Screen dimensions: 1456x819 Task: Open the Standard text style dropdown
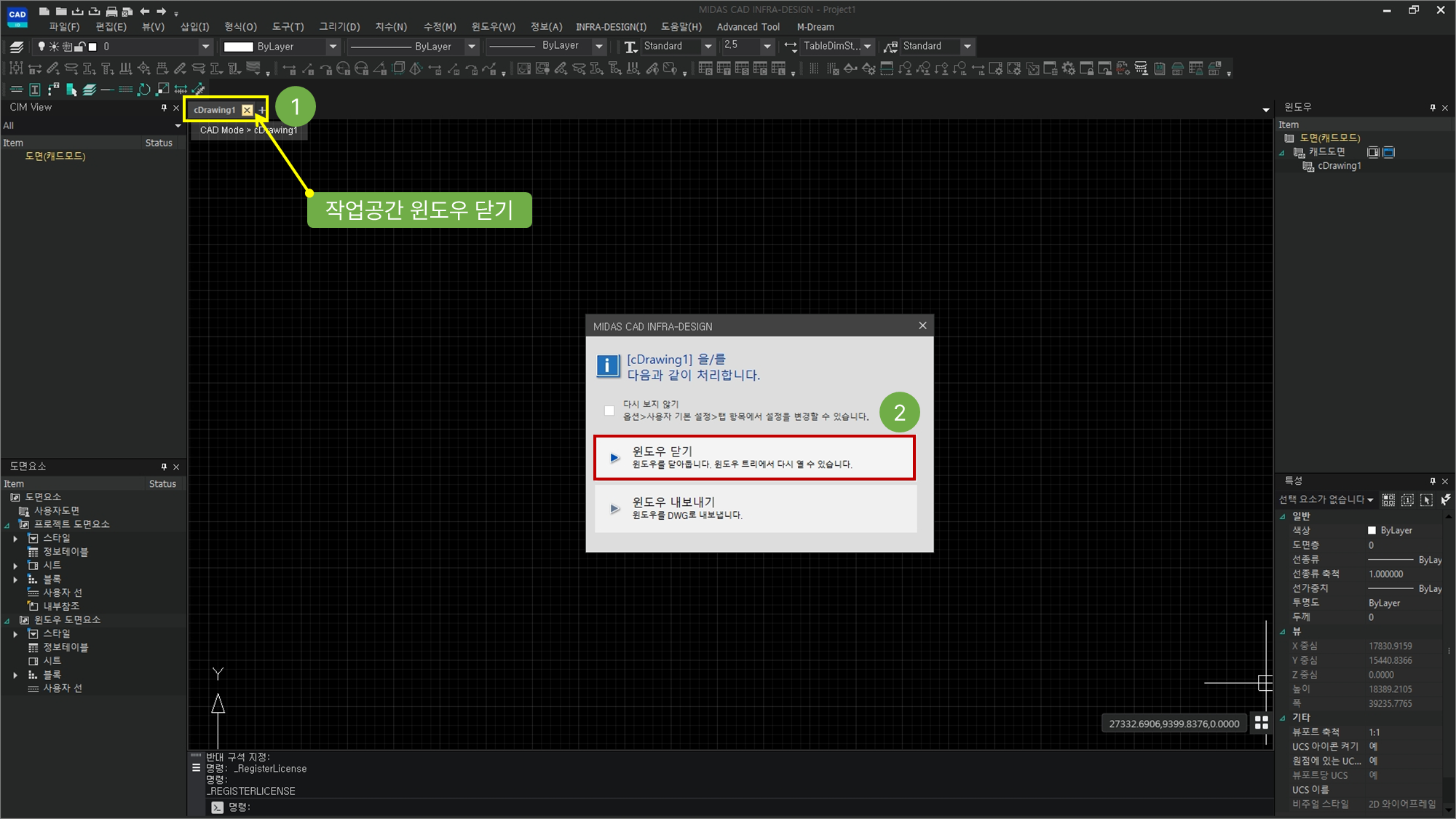(708, 47)
